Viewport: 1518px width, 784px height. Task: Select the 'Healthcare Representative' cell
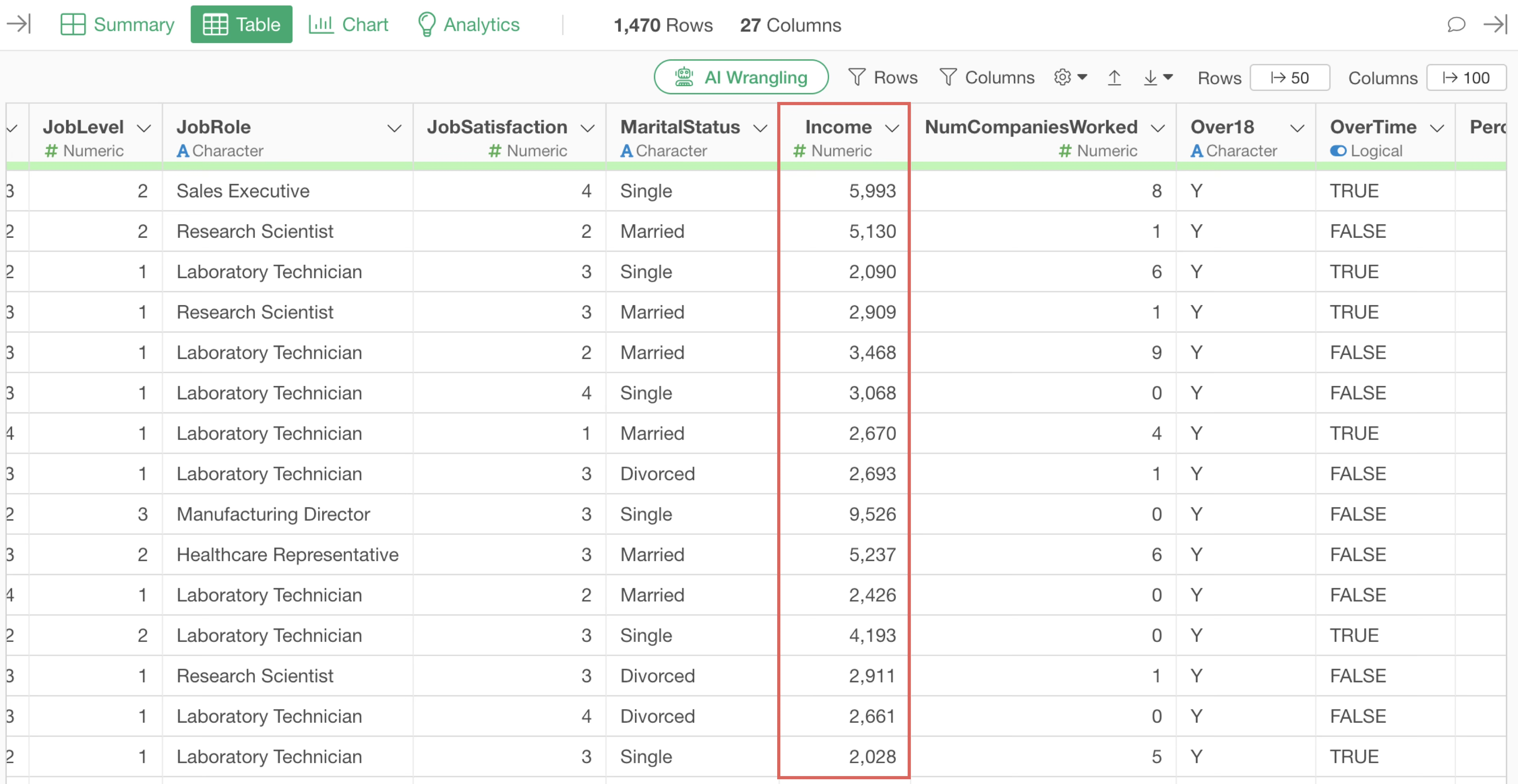coord(288,554)
